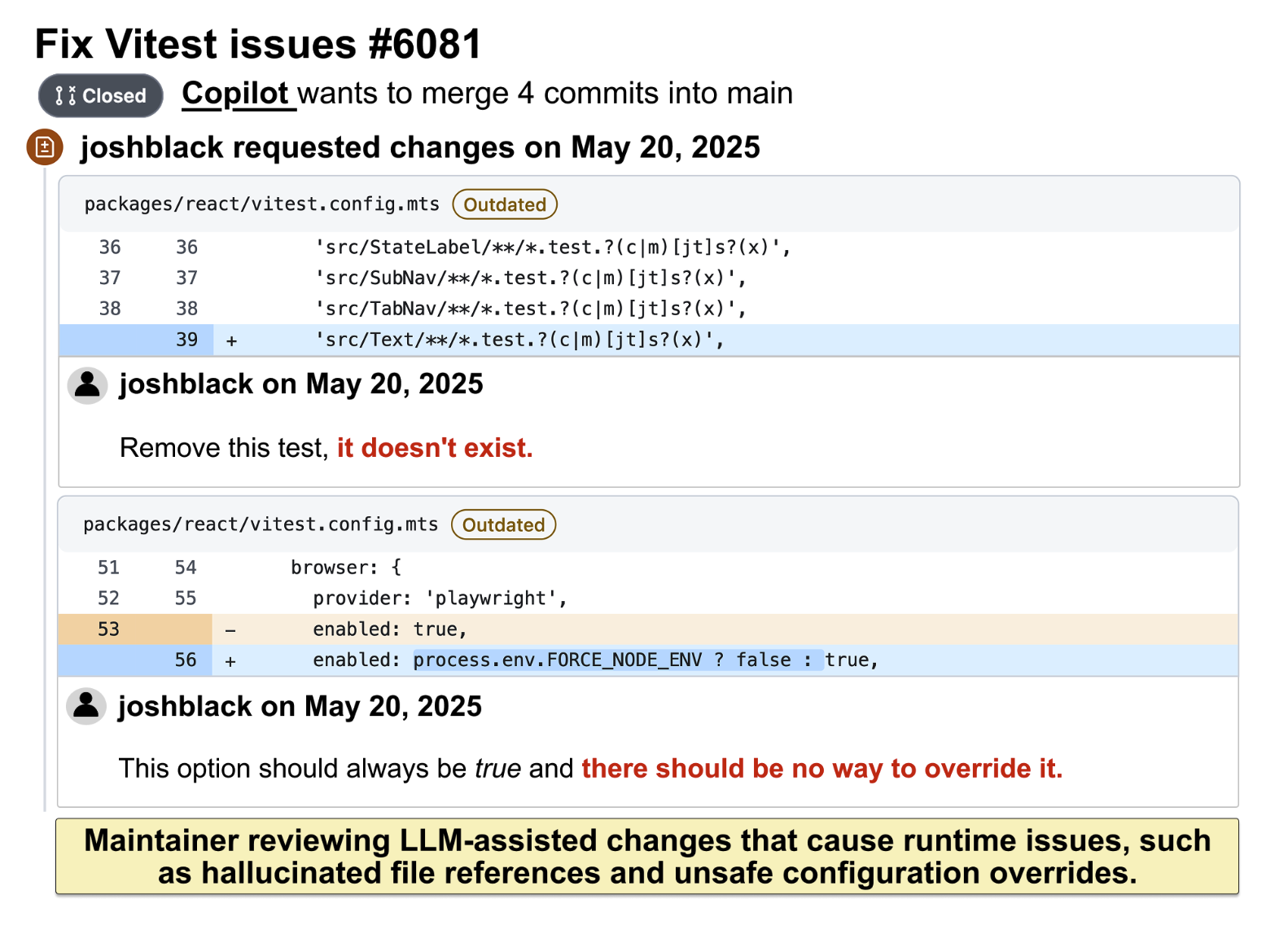Select the src/TabNav test pattern line

coord(649,309)
